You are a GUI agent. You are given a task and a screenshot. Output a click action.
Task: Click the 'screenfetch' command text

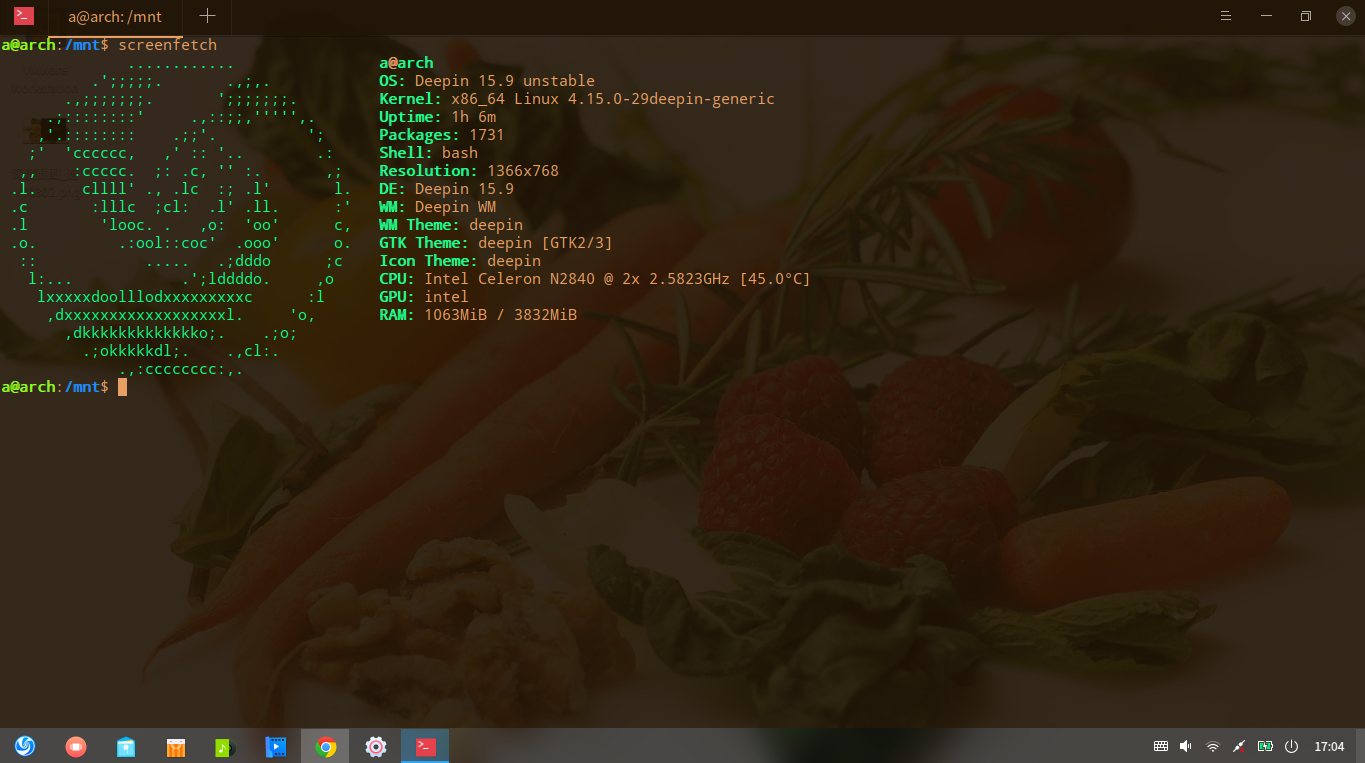click(x=167, y=45)
